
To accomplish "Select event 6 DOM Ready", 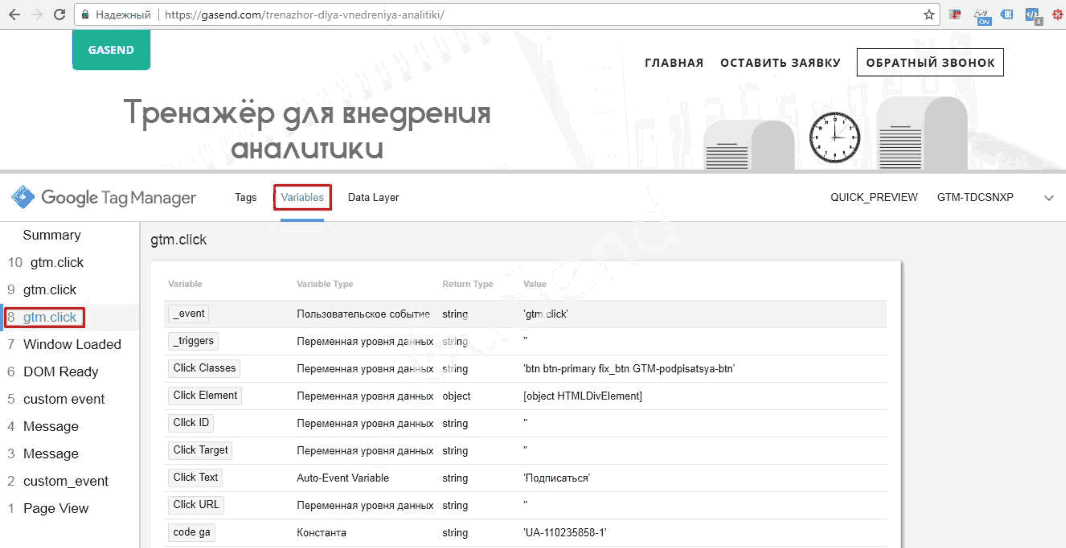I will click(x=52, y=372).
